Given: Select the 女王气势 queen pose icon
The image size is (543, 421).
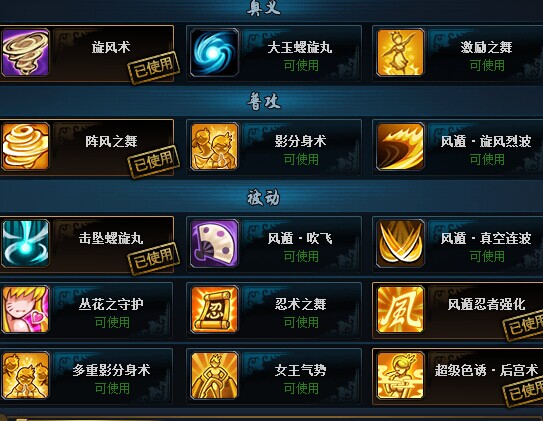Looking at the screenshot, I should click(x=214, y=376).
